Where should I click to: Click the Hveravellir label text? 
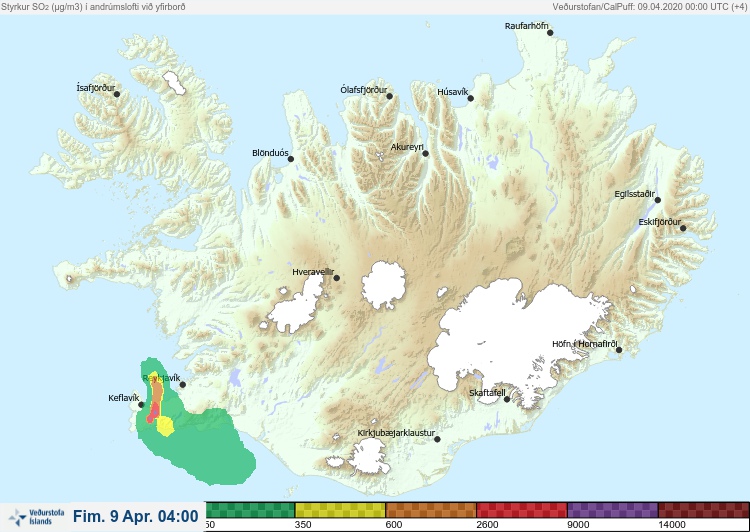pos(313,272)
